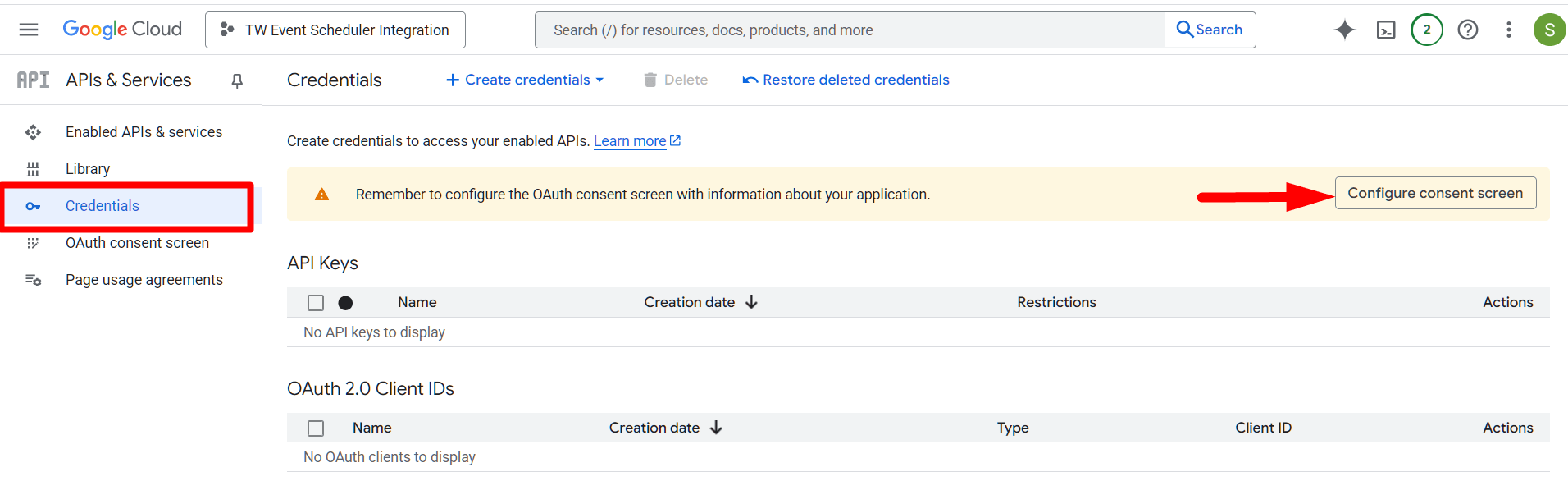Click the Client ID column header

point(1263,428)
